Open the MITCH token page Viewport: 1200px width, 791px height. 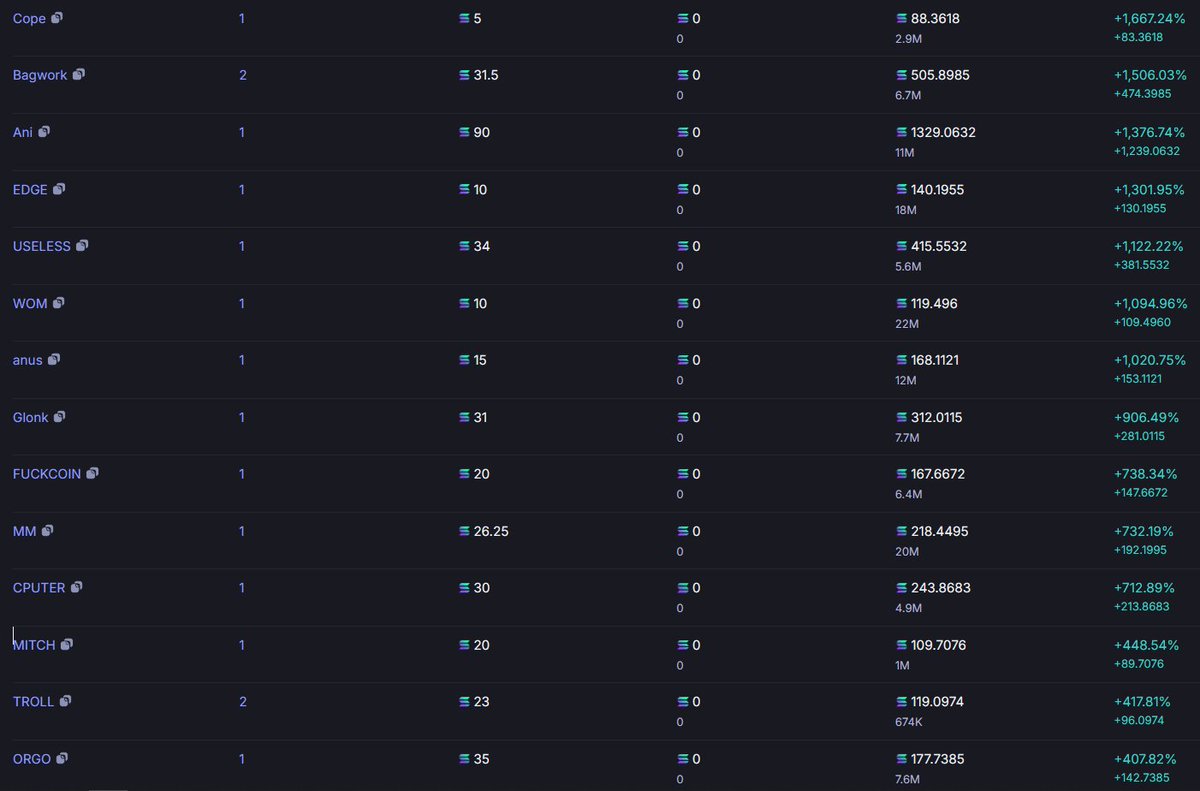pos(34,645)
